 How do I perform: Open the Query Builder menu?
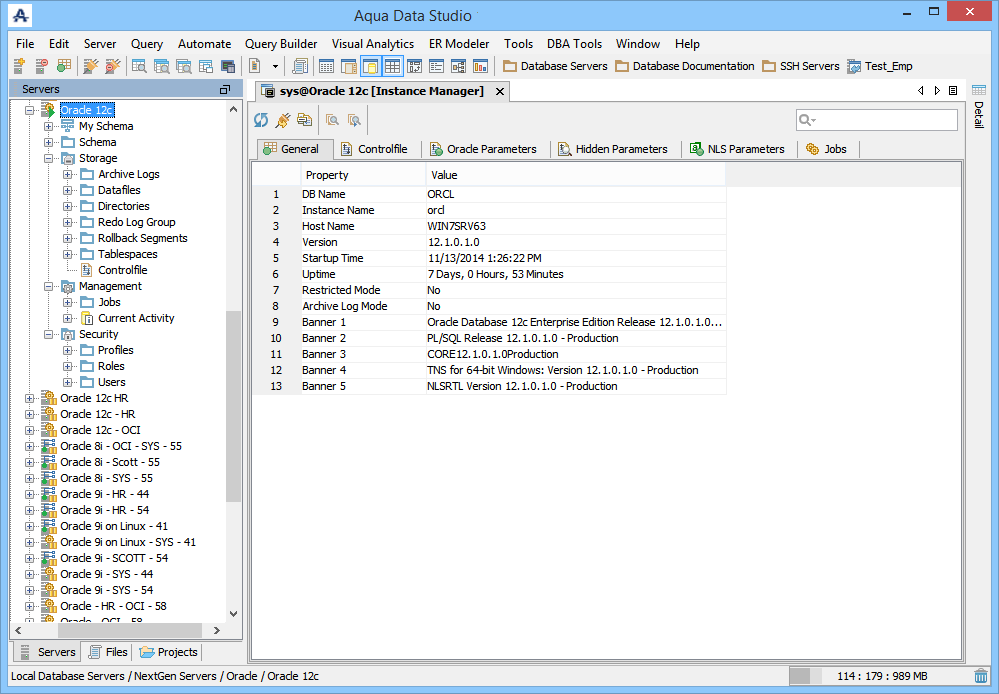point(281,43)
